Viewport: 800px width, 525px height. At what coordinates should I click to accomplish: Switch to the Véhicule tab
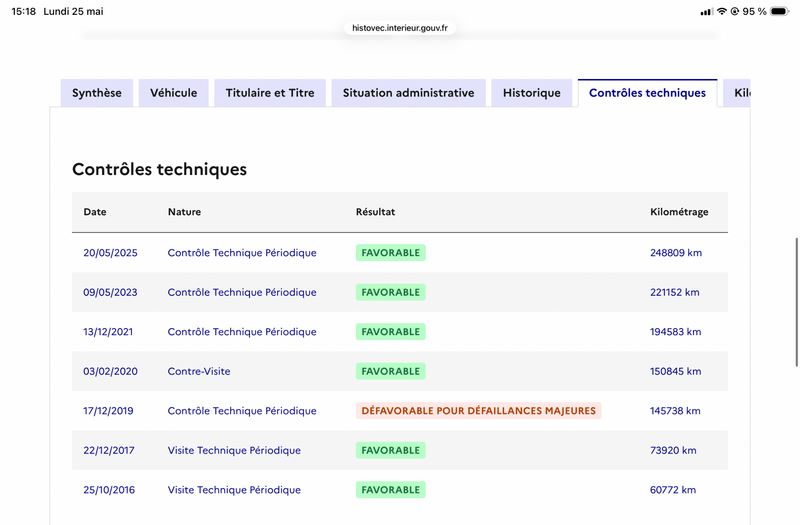(173, 93)
